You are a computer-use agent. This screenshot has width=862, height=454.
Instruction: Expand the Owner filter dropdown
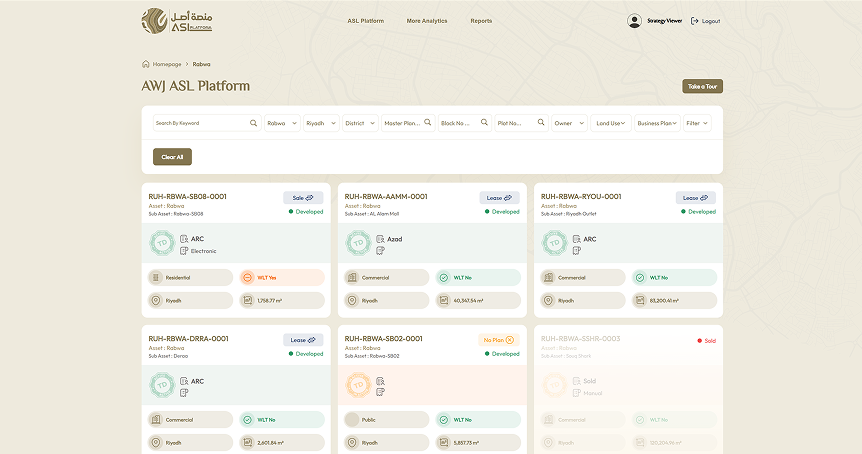(x=569, y=123)
